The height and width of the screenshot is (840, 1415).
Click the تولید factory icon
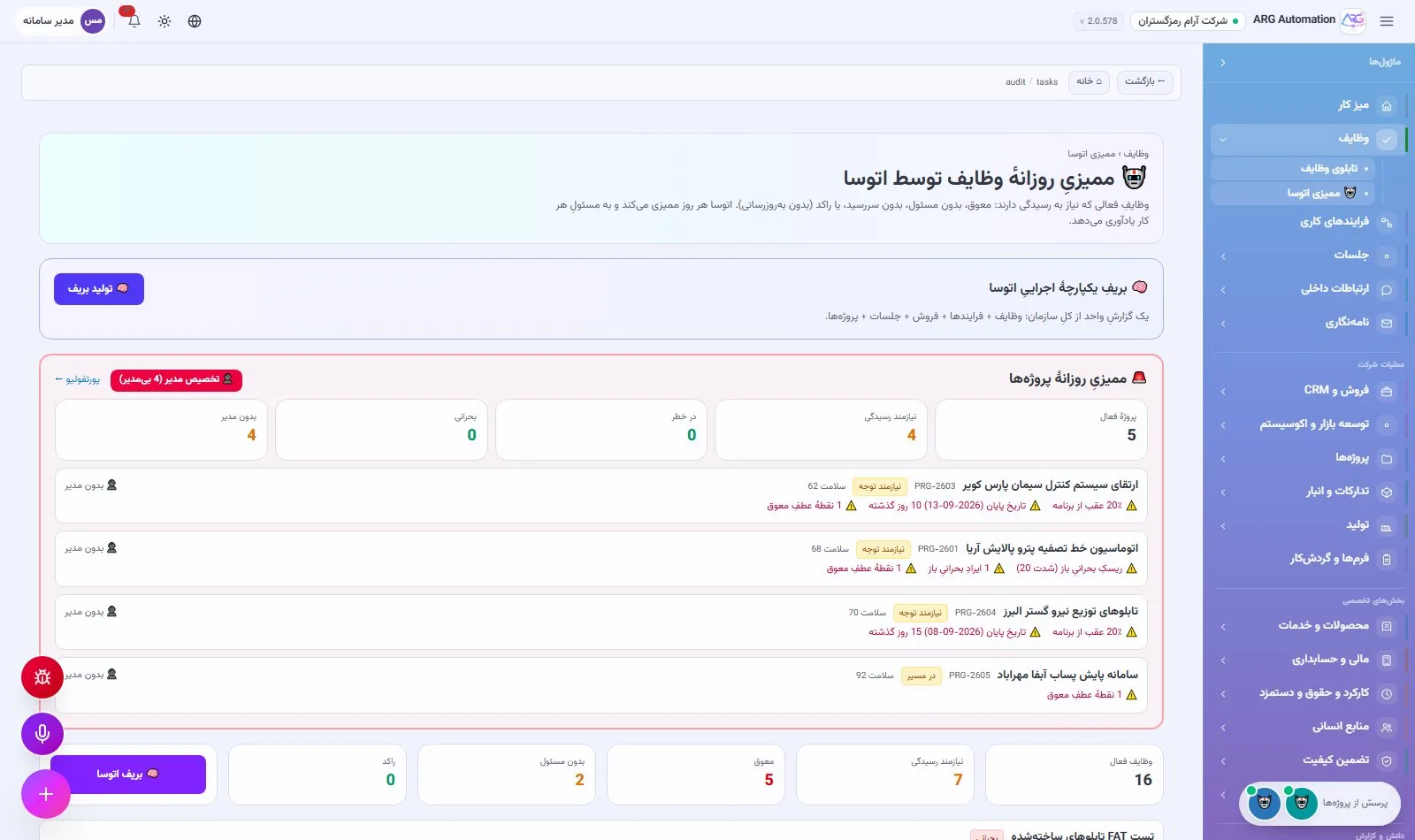[x=1387, y=527]
